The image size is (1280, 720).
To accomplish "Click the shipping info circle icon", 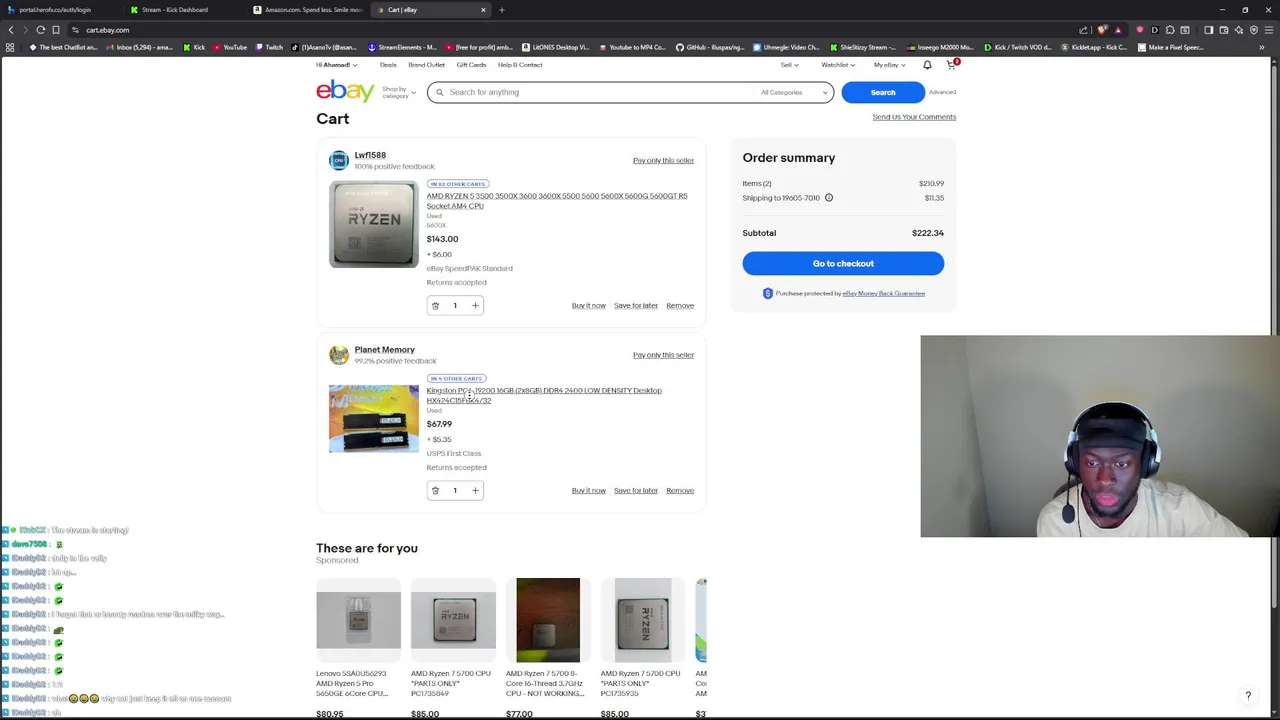I will coord(828,198).
